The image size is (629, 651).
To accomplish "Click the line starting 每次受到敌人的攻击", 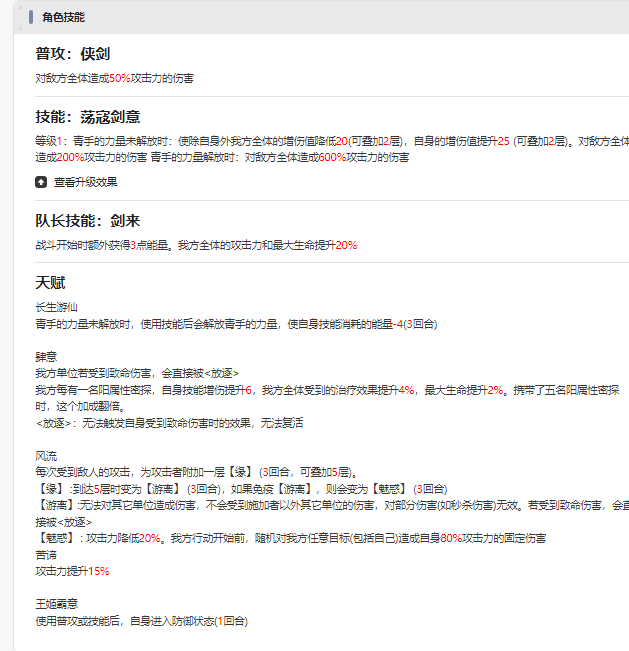I will point(196,472).
